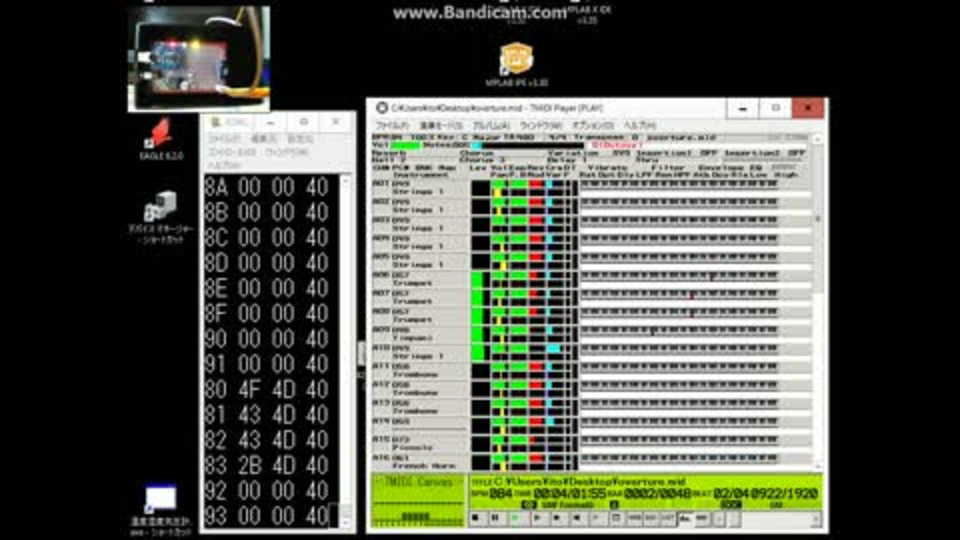Open 編集 menu in terminal window
The image size is (960, 540).
coord(264,140)
